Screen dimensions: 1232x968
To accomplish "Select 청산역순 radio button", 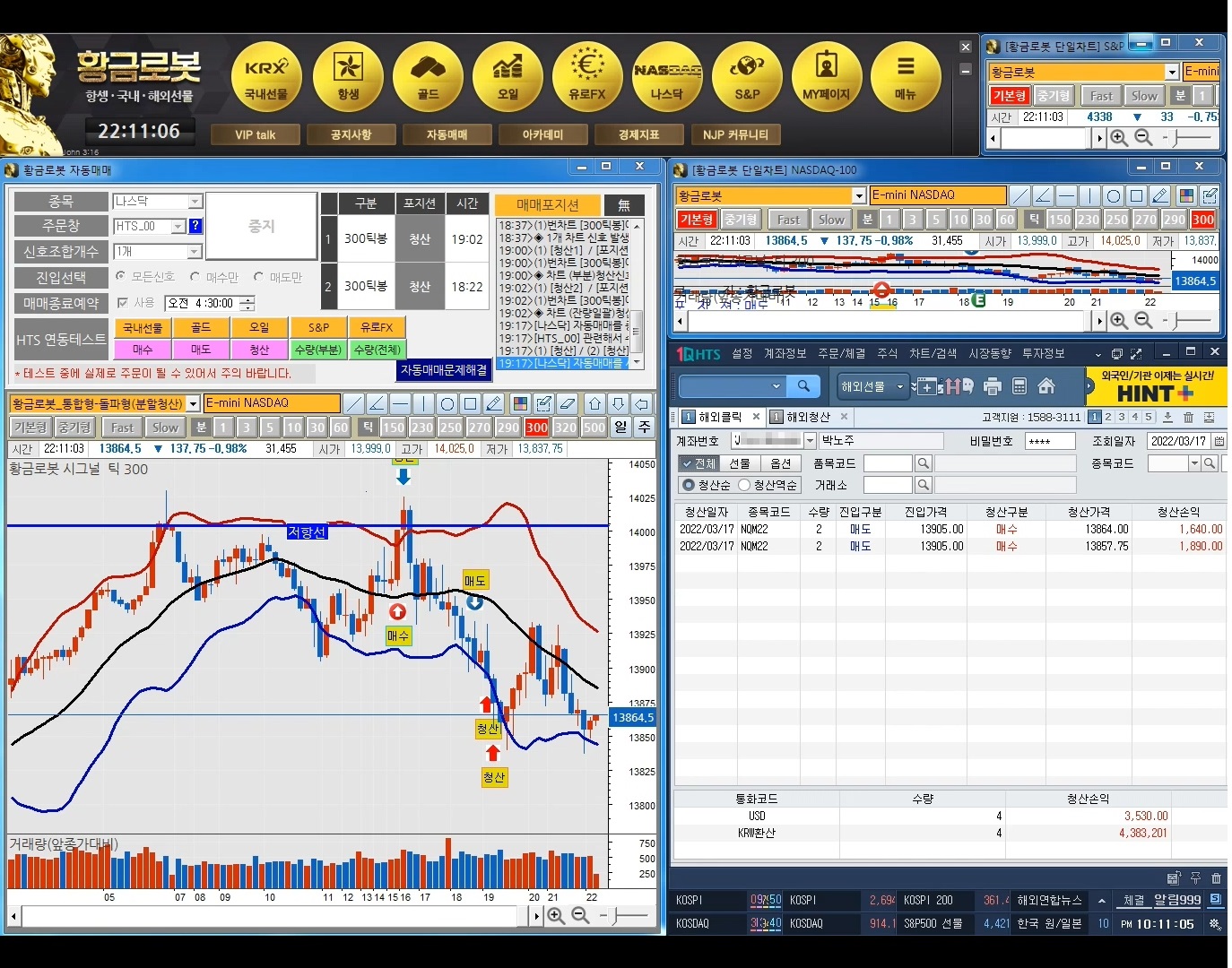I will click(x=744, y=485).
